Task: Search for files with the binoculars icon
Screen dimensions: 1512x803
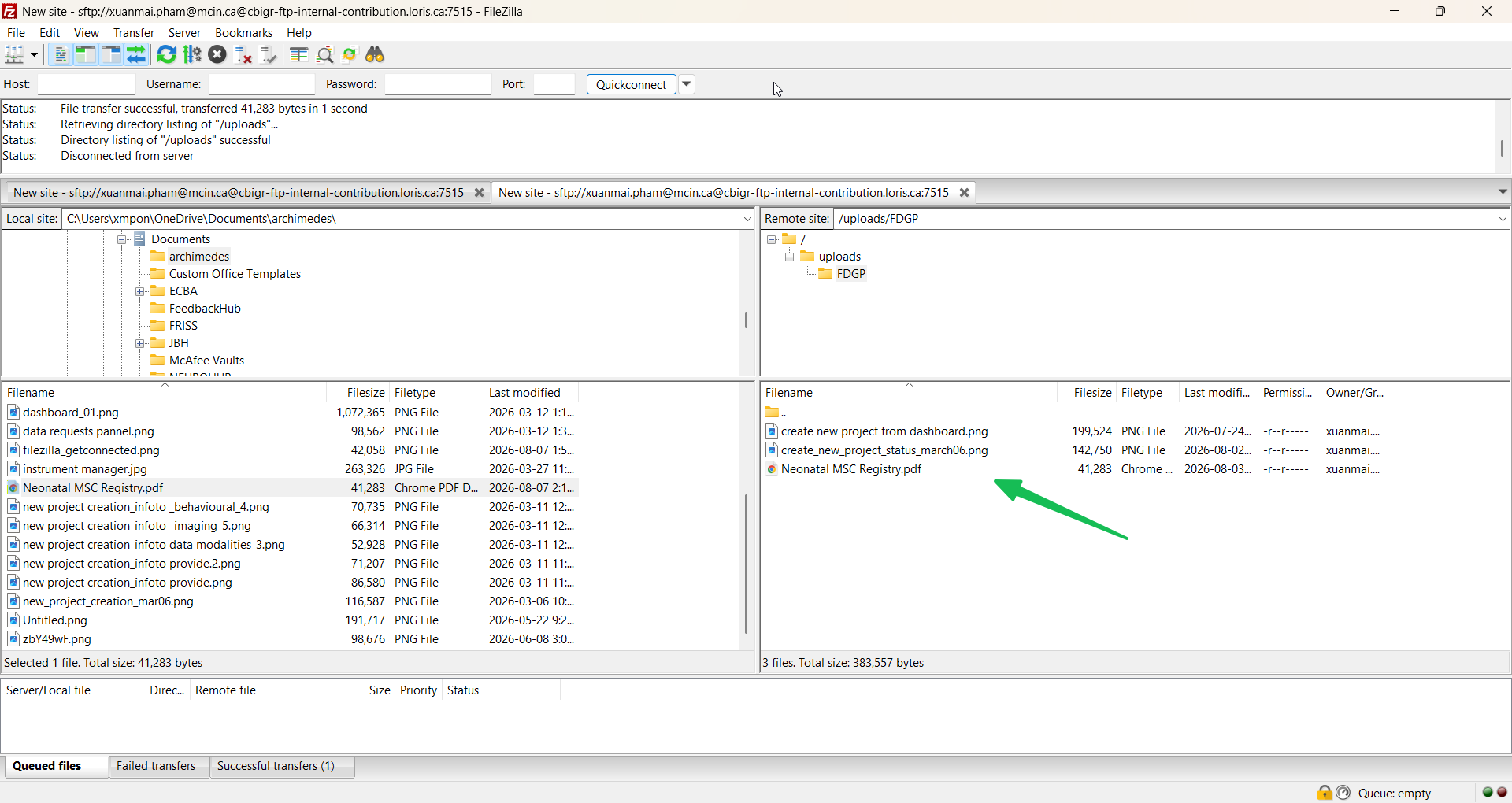Action: (375, 54)
